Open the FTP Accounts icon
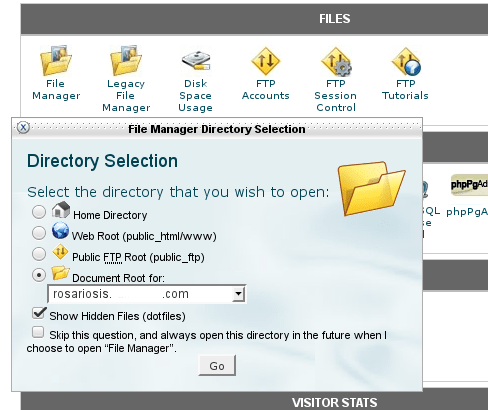Screen dimensions: 488x410 pos(266,61)
